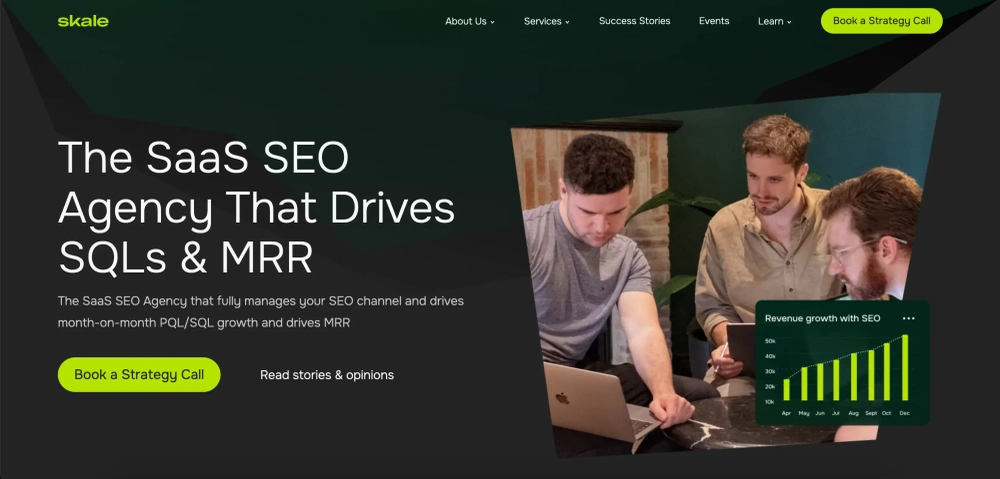Expand the Learn dropdown menu
This screenshot has height=479, width=1000.
[774, 21]
